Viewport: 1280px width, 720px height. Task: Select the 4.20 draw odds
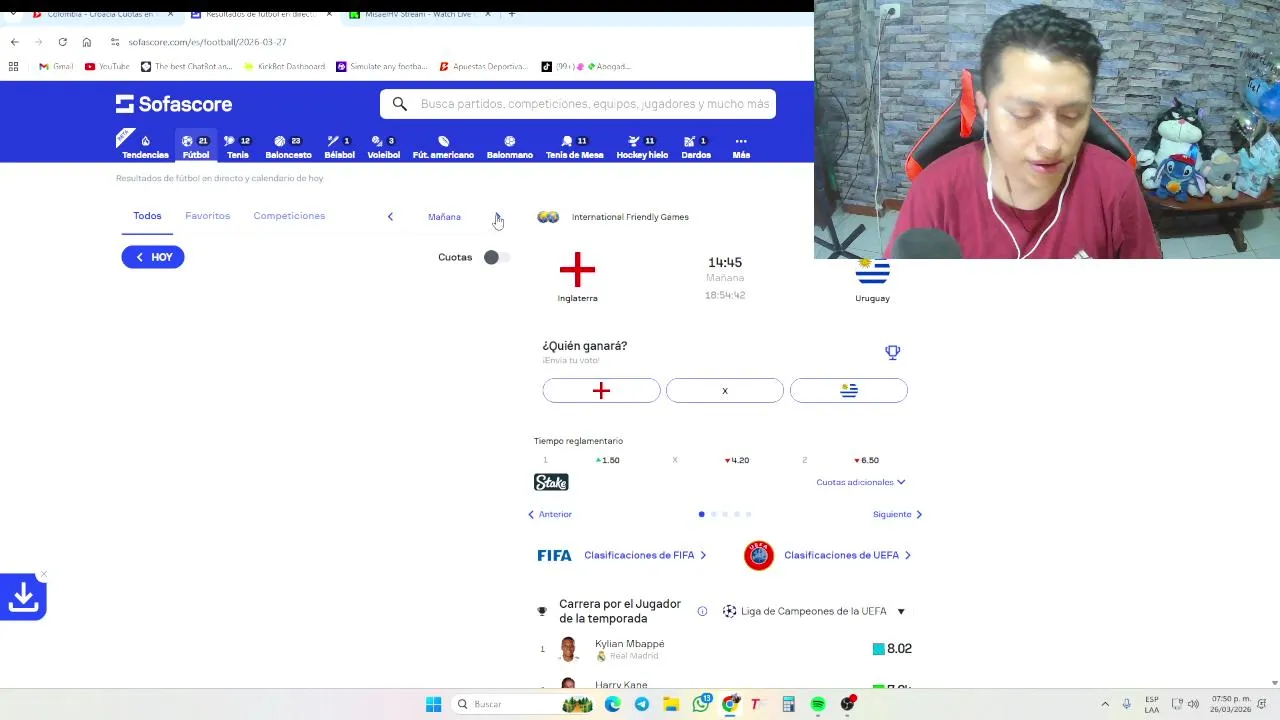pyautogui.click(x=737, y=460)
